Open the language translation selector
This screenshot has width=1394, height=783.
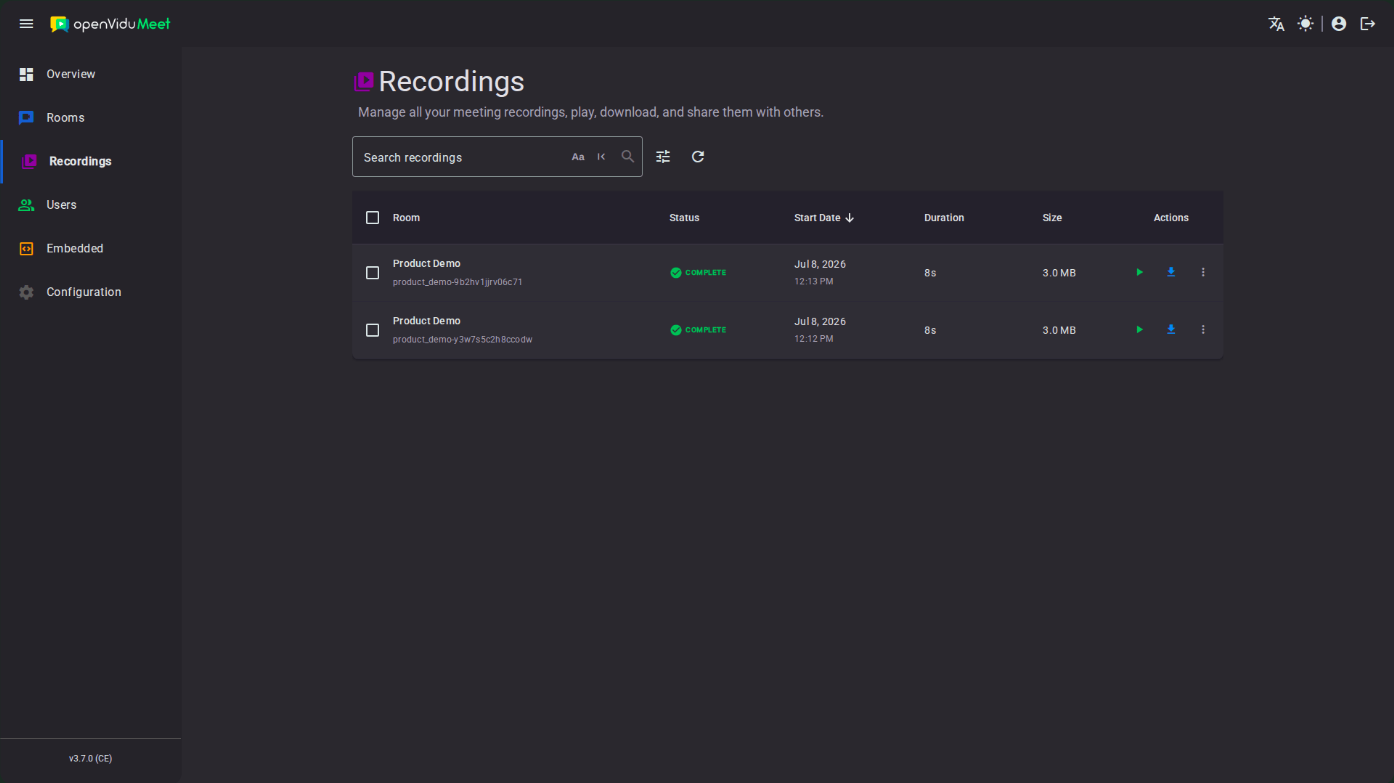(x=1276, y=24)
